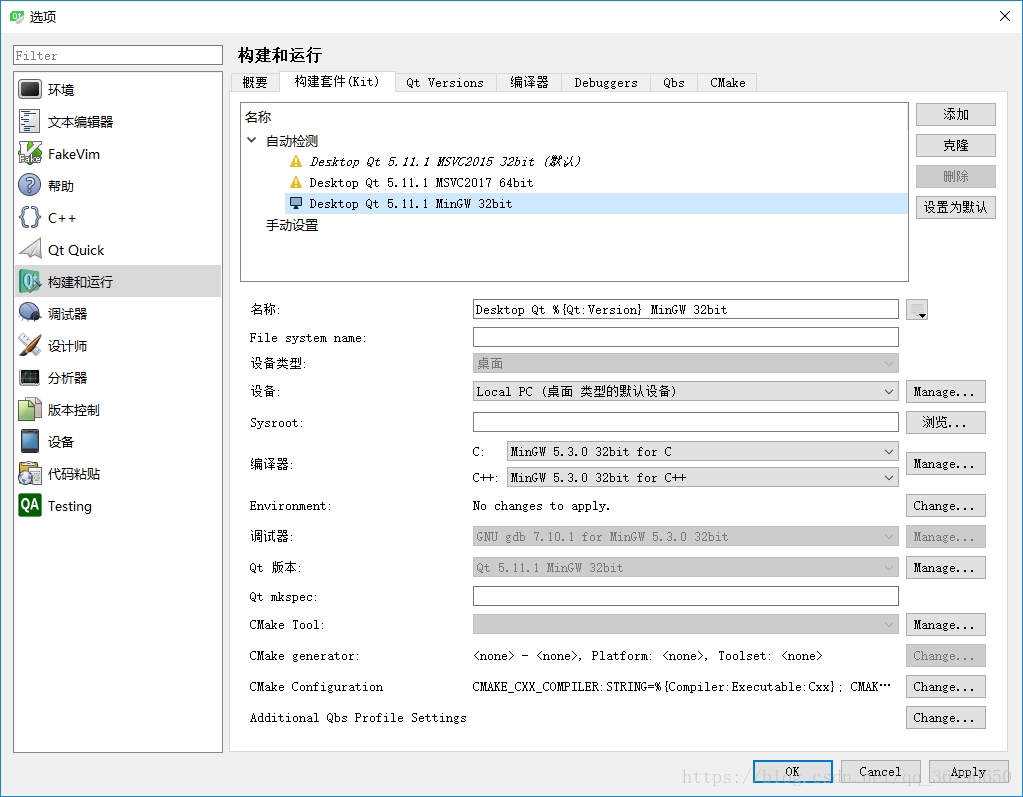Select the 构建和运行 category icon
Viewport: 1023px width, 797px height.
[30, 281]
